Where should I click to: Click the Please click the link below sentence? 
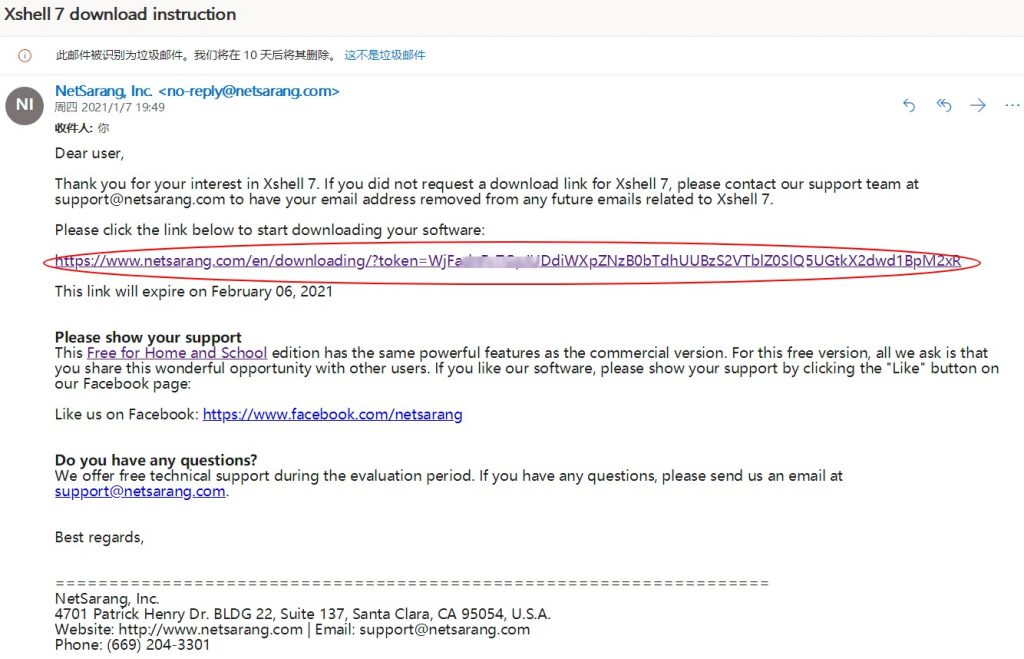click(270, 230)
